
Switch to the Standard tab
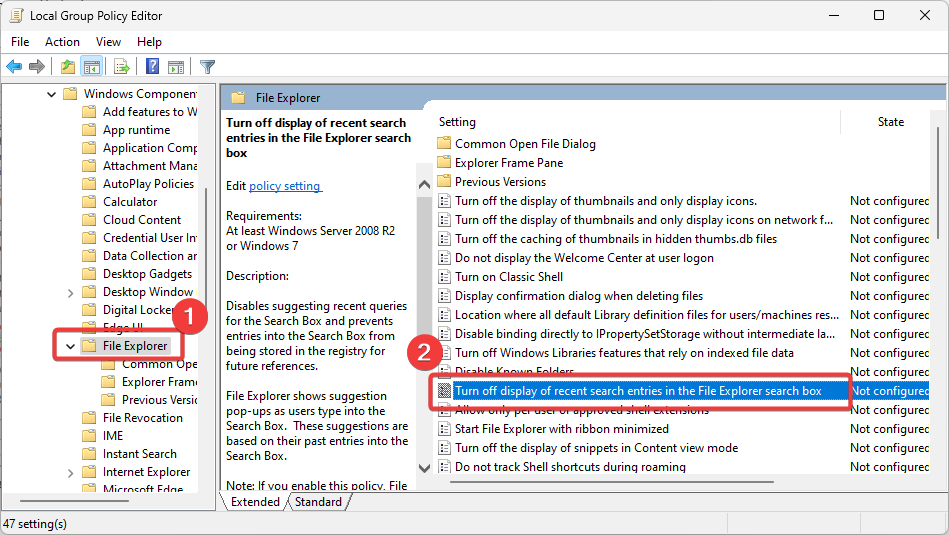[318, 502]
